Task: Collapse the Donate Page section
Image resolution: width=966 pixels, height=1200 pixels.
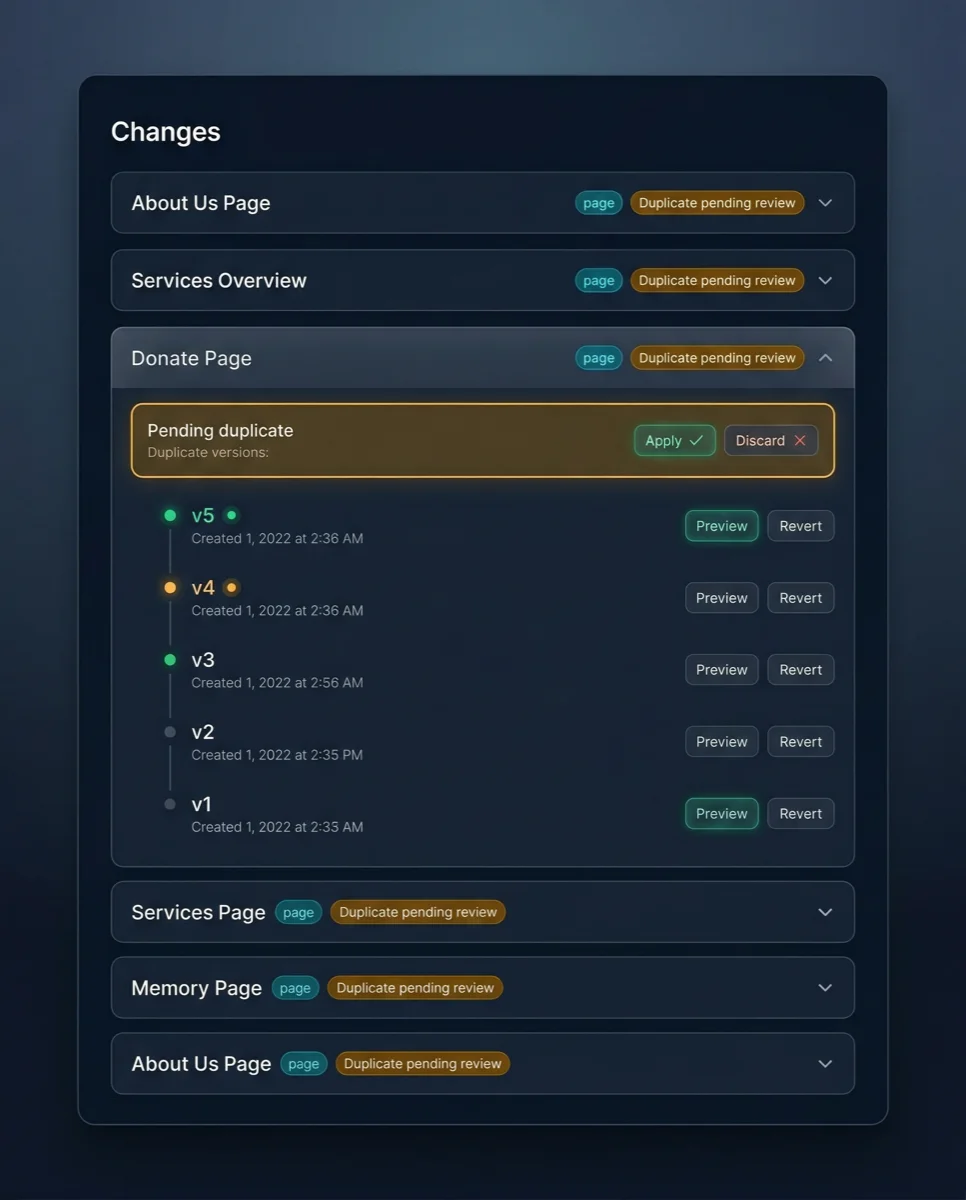Action: click(825, 357)
